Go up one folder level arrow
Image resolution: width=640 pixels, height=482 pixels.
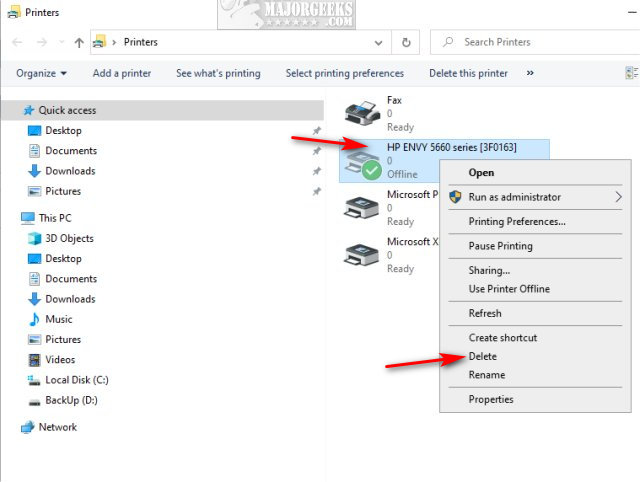(x=78, y=43)
